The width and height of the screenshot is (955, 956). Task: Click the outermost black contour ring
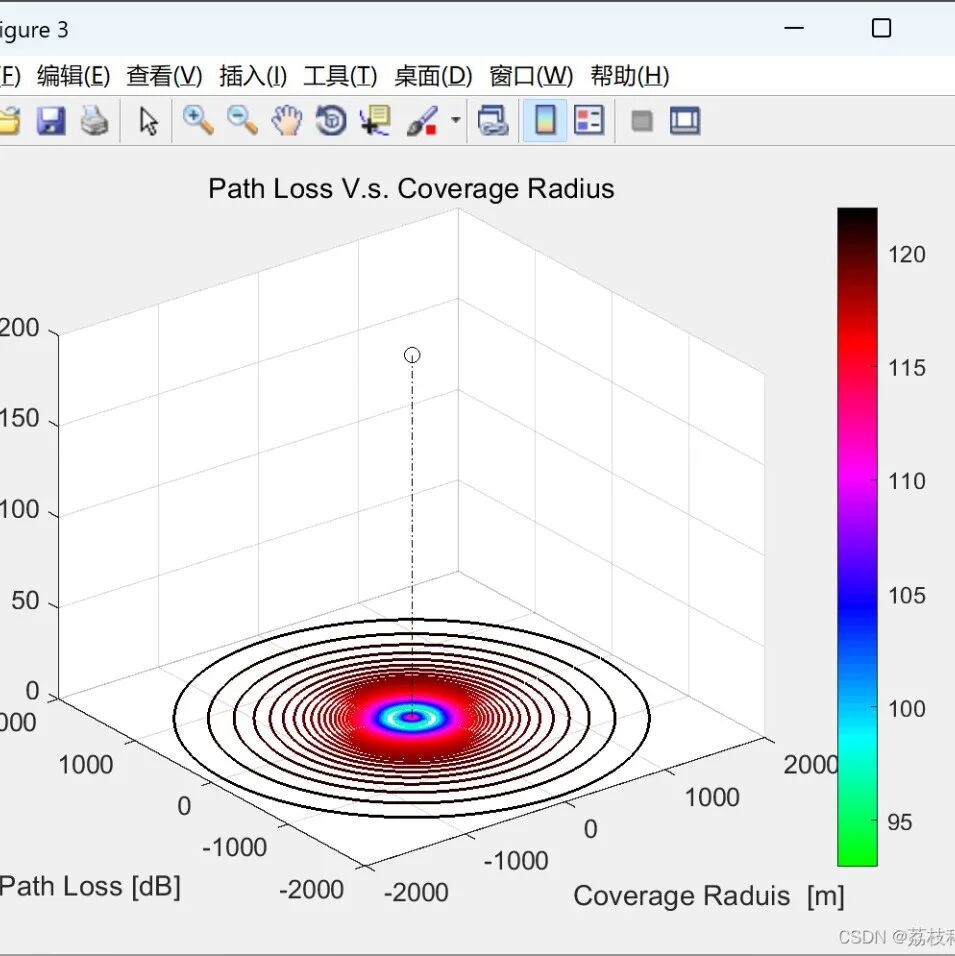click(412, 816)
